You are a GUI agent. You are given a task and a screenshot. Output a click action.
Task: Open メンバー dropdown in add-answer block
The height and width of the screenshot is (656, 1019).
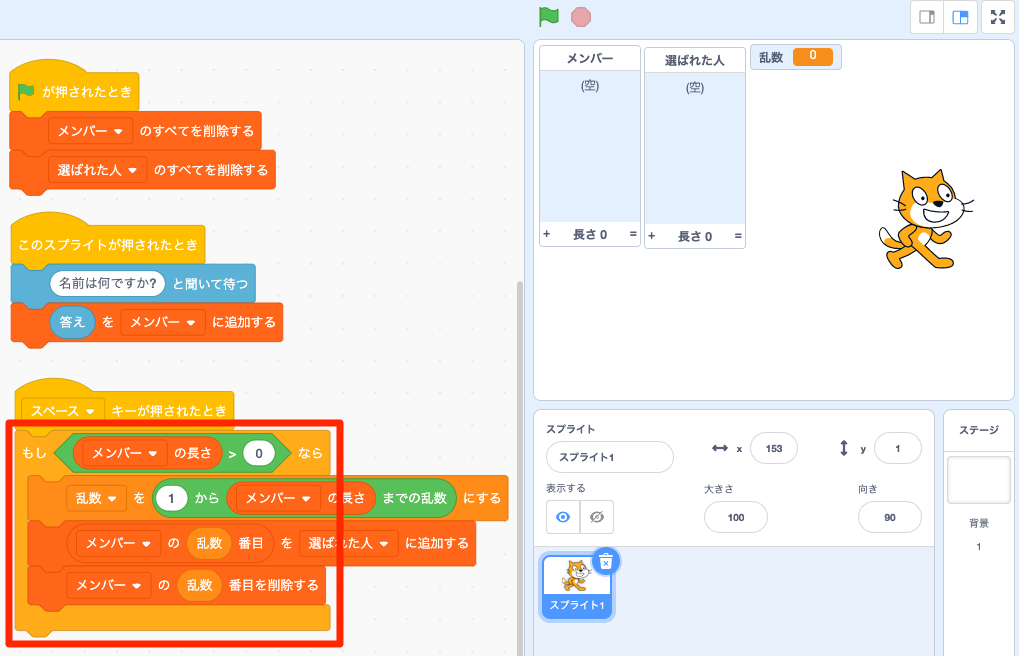click(163, 322)
